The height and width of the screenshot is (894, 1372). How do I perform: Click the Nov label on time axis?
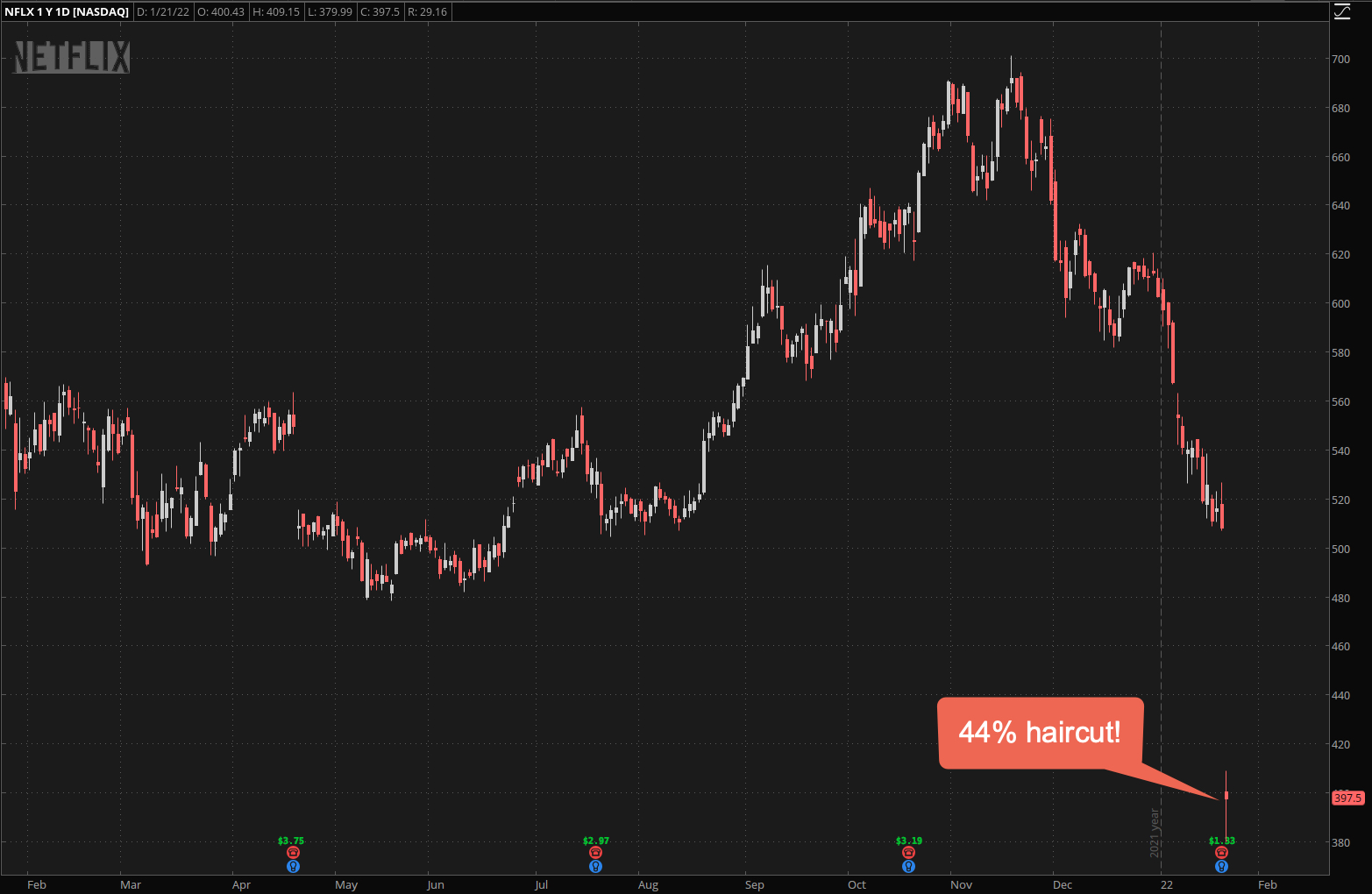point(961,885)
